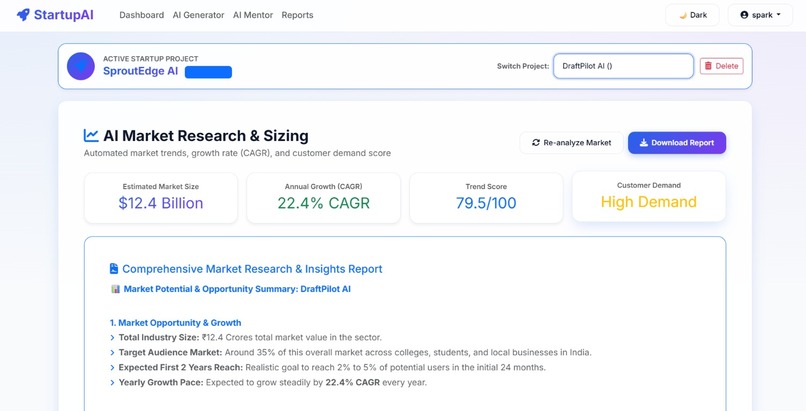The image size is (806, 411).
Task: Click the trash icon in Delete button
Action: [x=708, y=66]
